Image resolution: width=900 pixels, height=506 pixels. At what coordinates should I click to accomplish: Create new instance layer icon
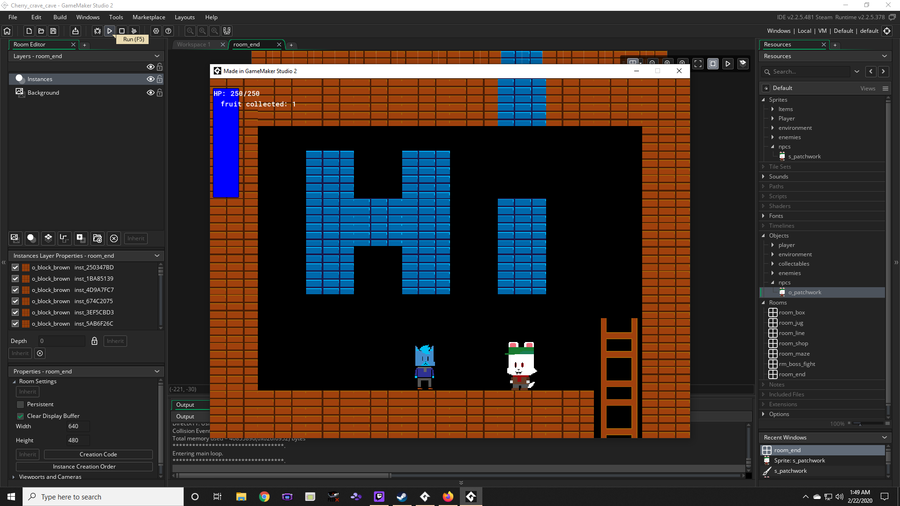(x=32, y=238)
